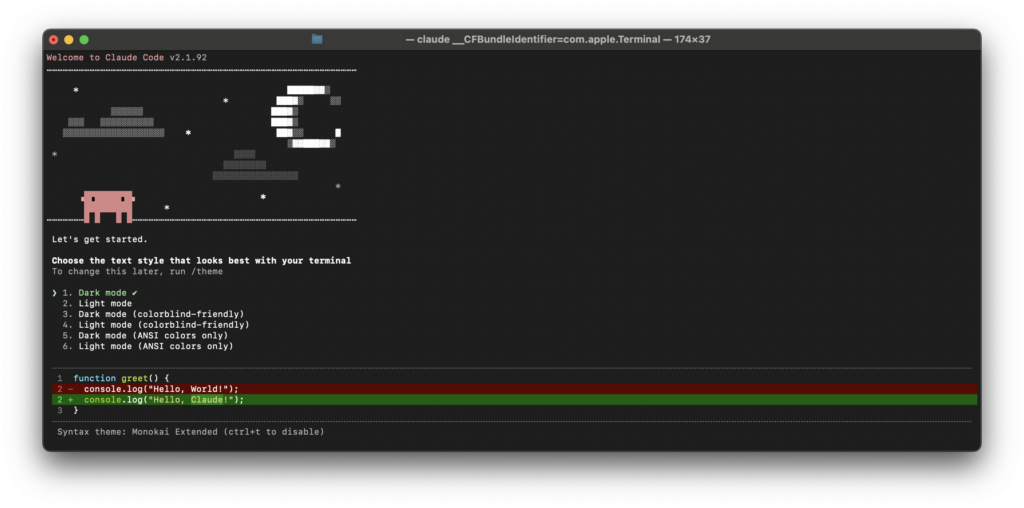Viewport: 1024px width, 508px height.
Task: Click the folder proxy icon in title bar
Action: (x=317, y=39)
